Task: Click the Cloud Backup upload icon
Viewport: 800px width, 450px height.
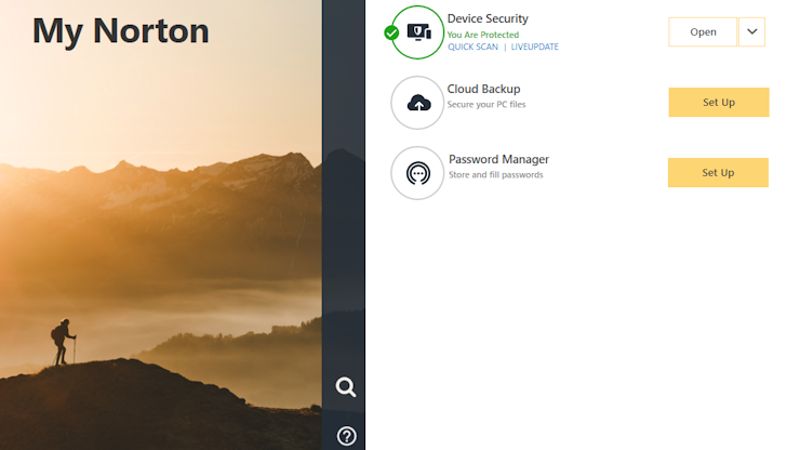Action: coord(417,103)
